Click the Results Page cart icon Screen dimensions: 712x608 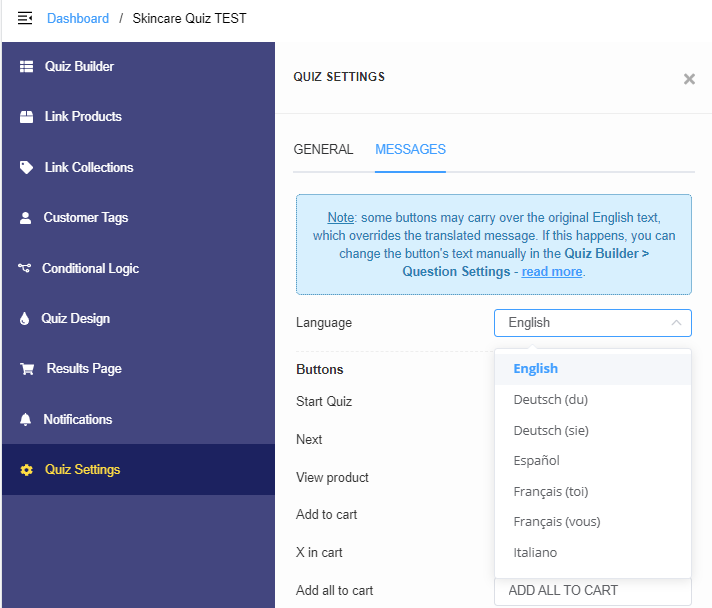(x=27, y=369)
